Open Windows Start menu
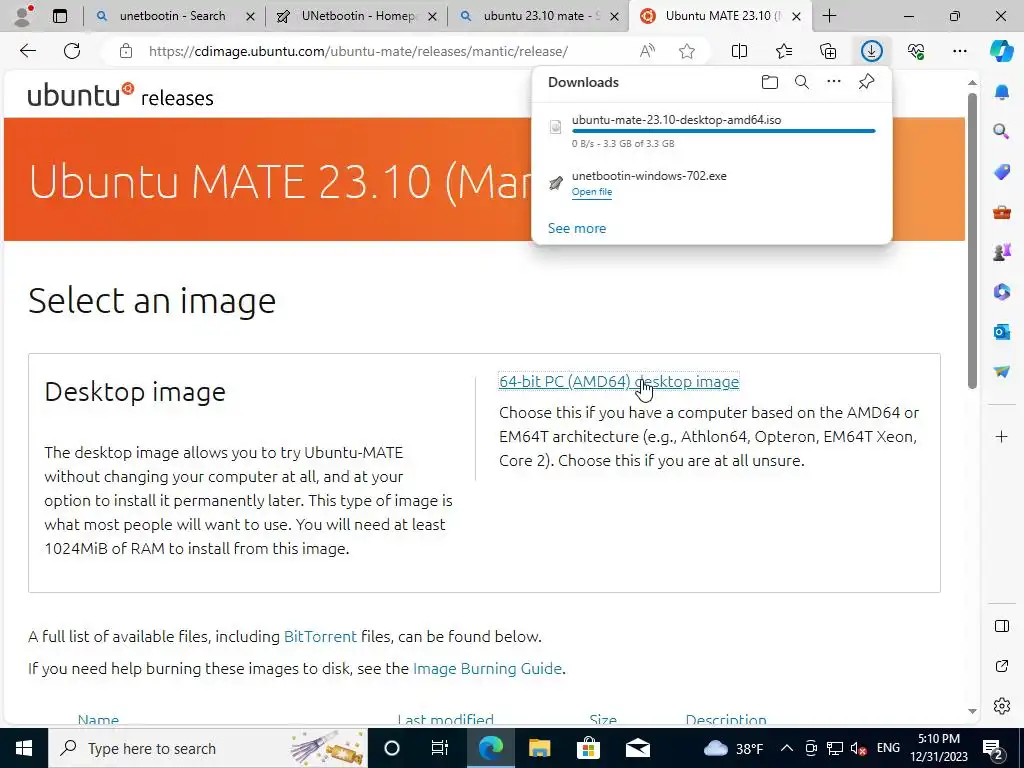Screen dimensions: 1024x768 24,748
